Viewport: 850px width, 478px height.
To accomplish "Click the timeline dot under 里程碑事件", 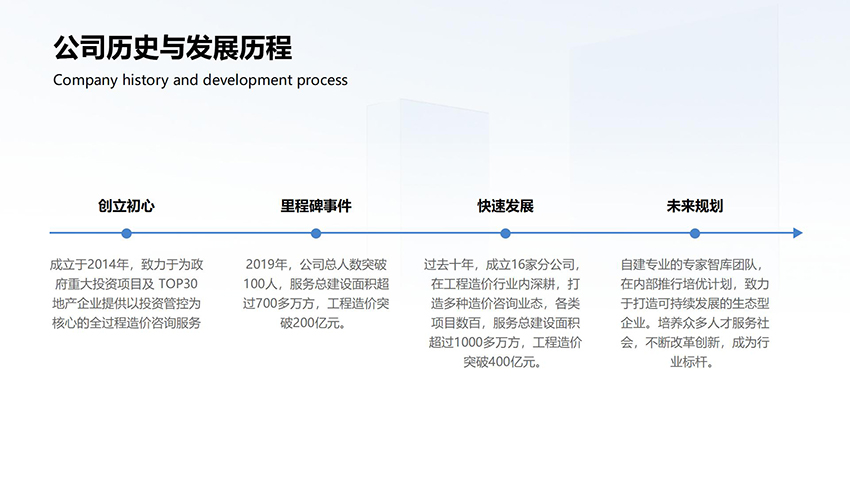I will click(316, 234).
